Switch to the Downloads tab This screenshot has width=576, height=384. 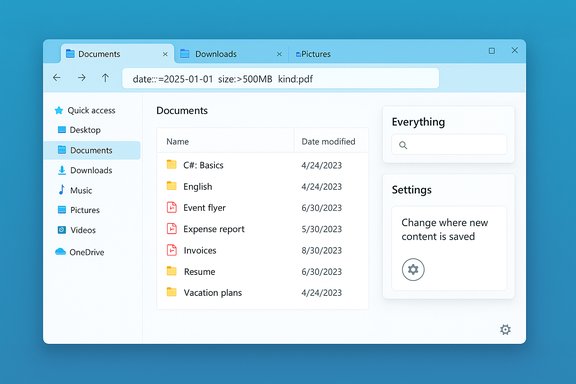coord(232,54)
